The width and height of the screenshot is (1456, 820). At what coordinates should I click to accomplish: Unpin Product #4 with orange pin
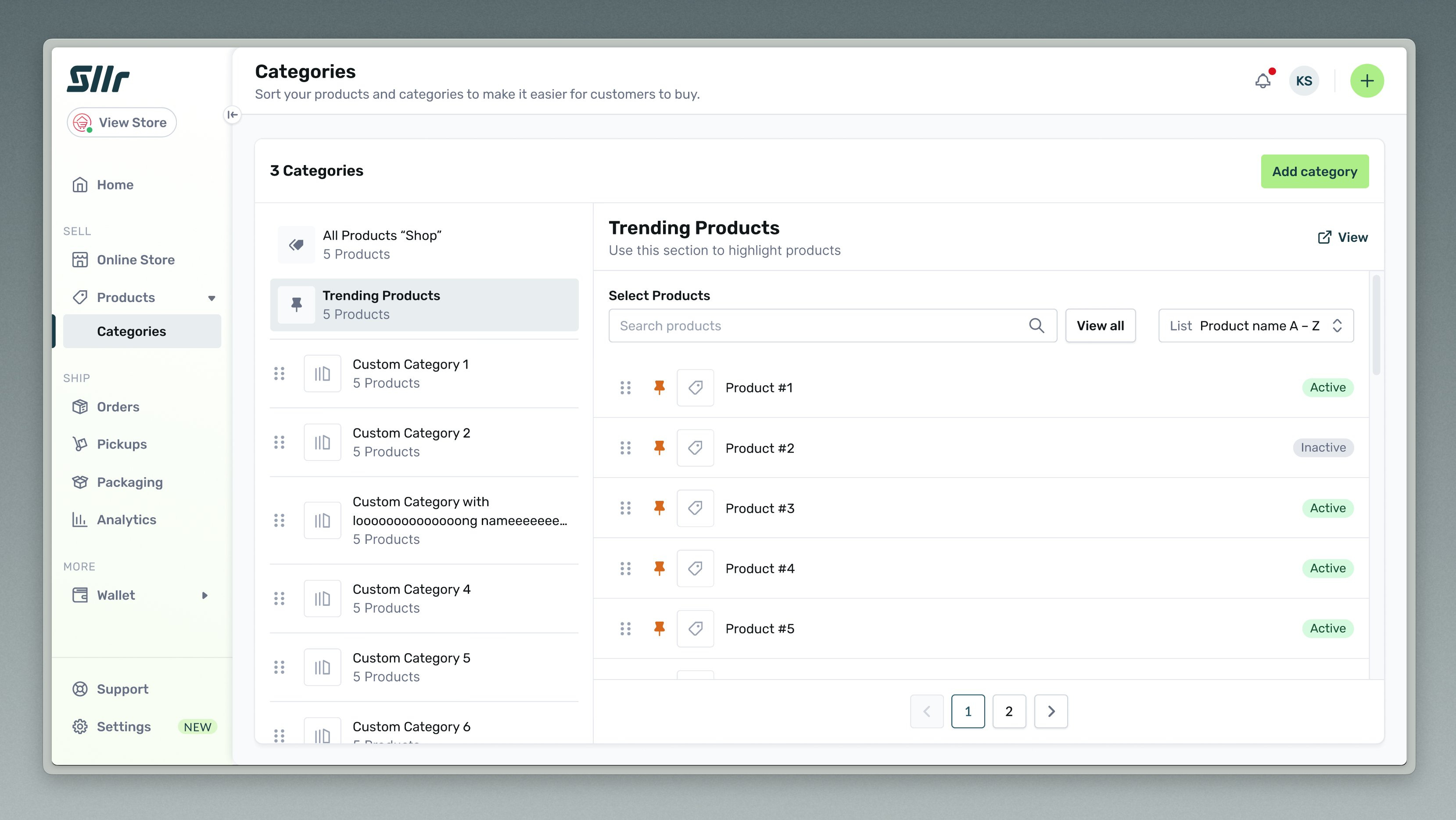pos(659,568)
